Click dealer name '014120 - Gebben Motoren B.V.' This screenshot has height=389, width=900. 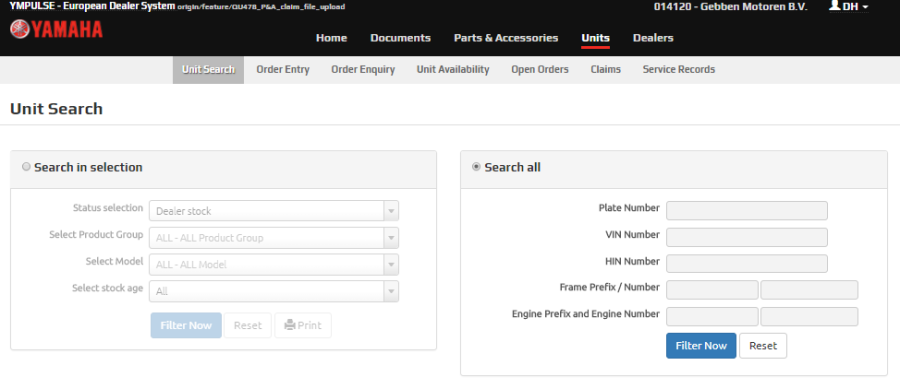click(x=731, y=6)
